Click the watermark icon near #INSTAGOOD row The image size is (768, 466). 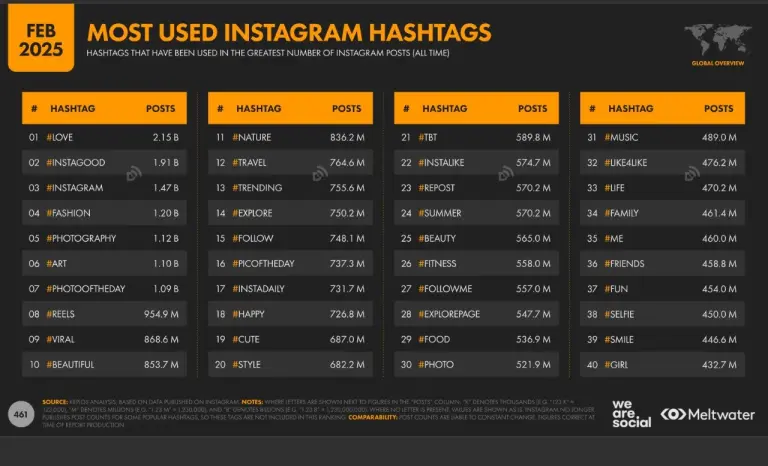coord(134,173)
